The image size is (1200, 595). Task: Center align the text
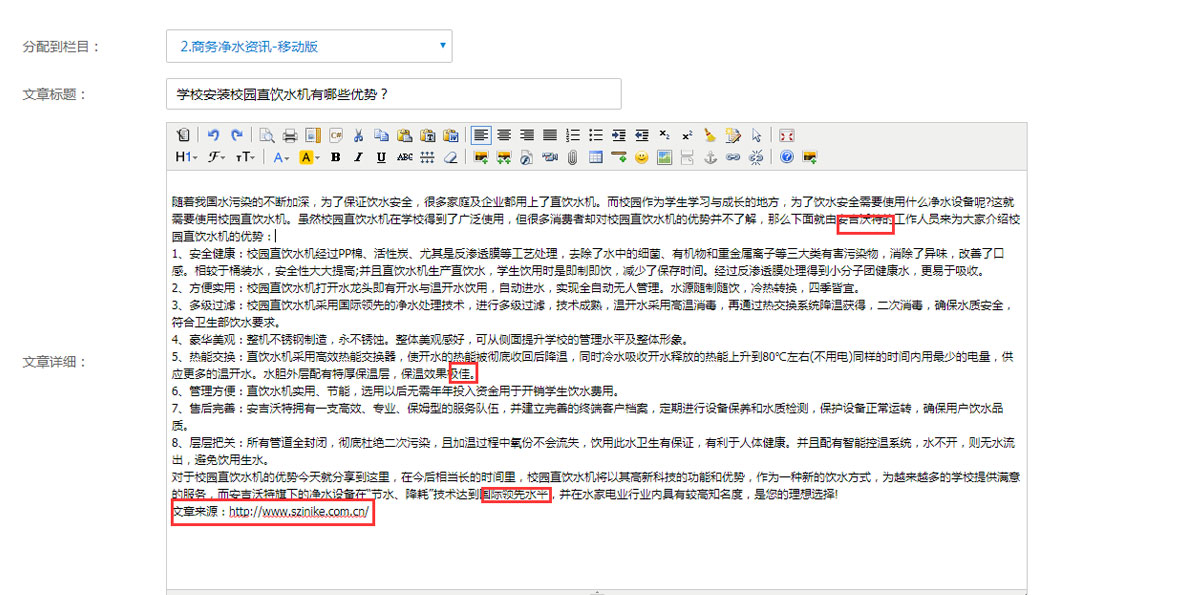pos(504,134)
